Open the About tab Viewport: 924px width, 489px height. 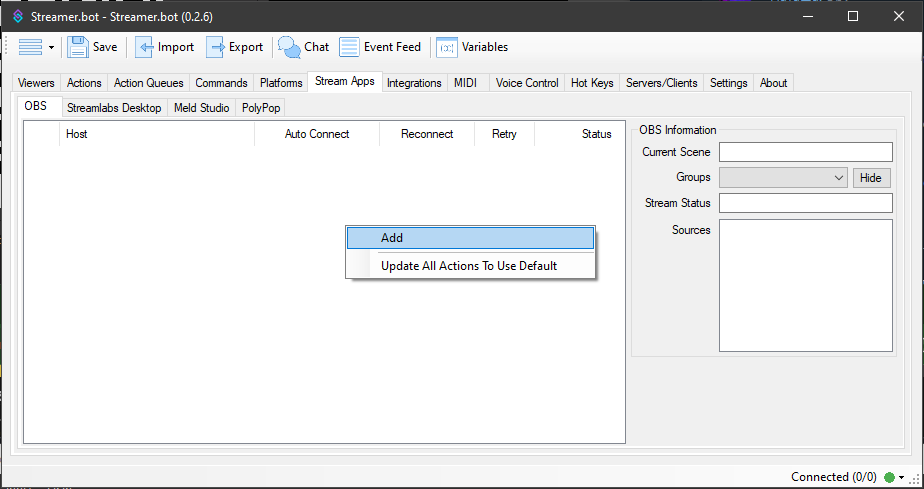click(x=773, y=83)
